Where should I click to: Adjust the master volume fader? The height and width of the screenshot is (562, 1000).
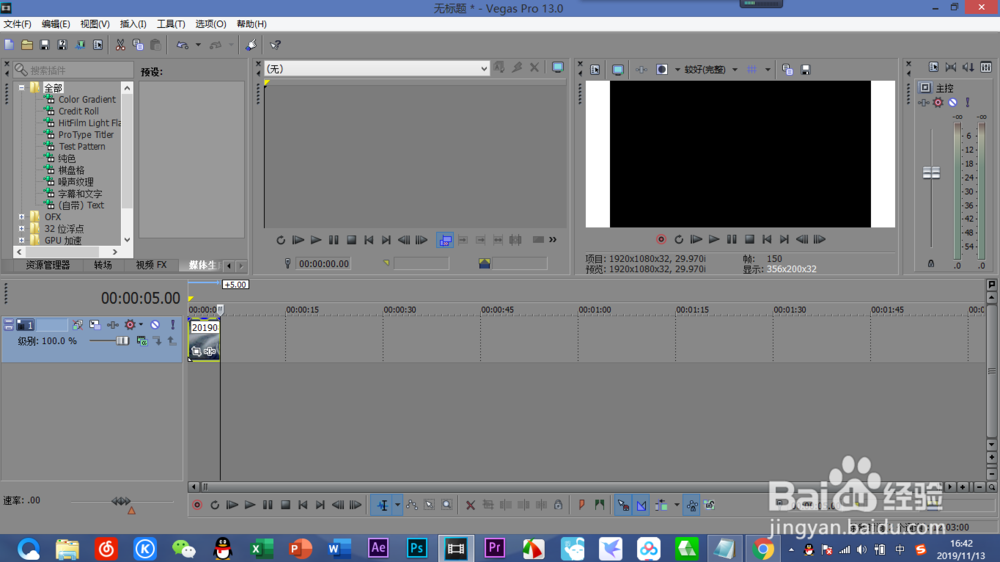pyautogui.click(x=931, y=173)
